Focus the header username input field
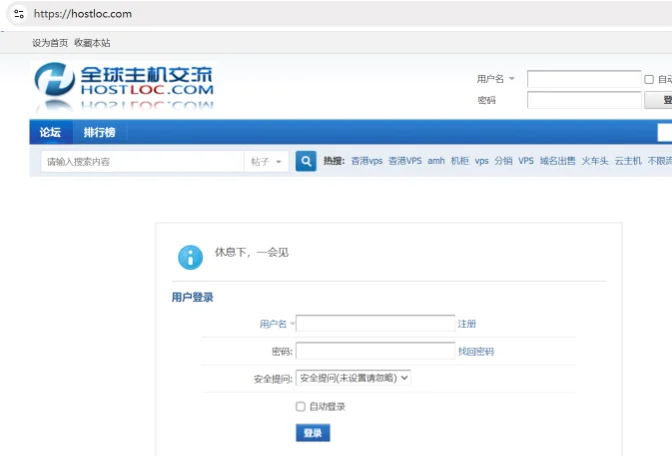Screen dimensions: 672x456 [x=584, y=79]
